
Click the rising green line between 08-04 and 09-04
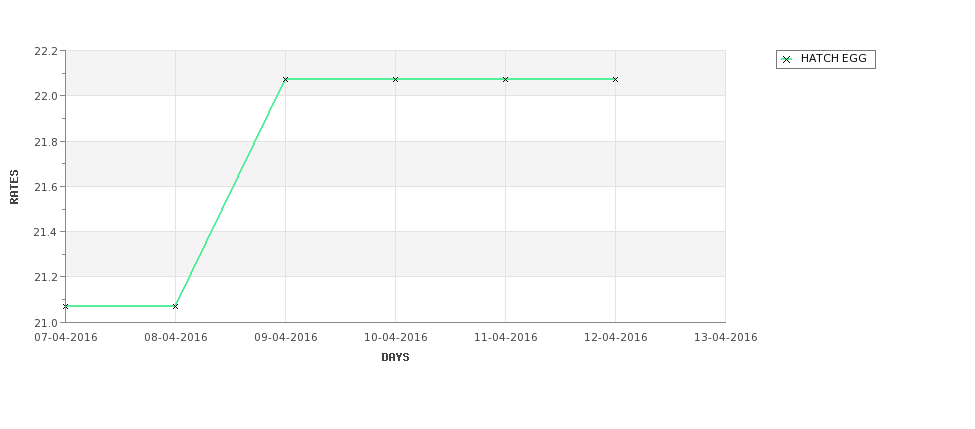coord(230,193)
